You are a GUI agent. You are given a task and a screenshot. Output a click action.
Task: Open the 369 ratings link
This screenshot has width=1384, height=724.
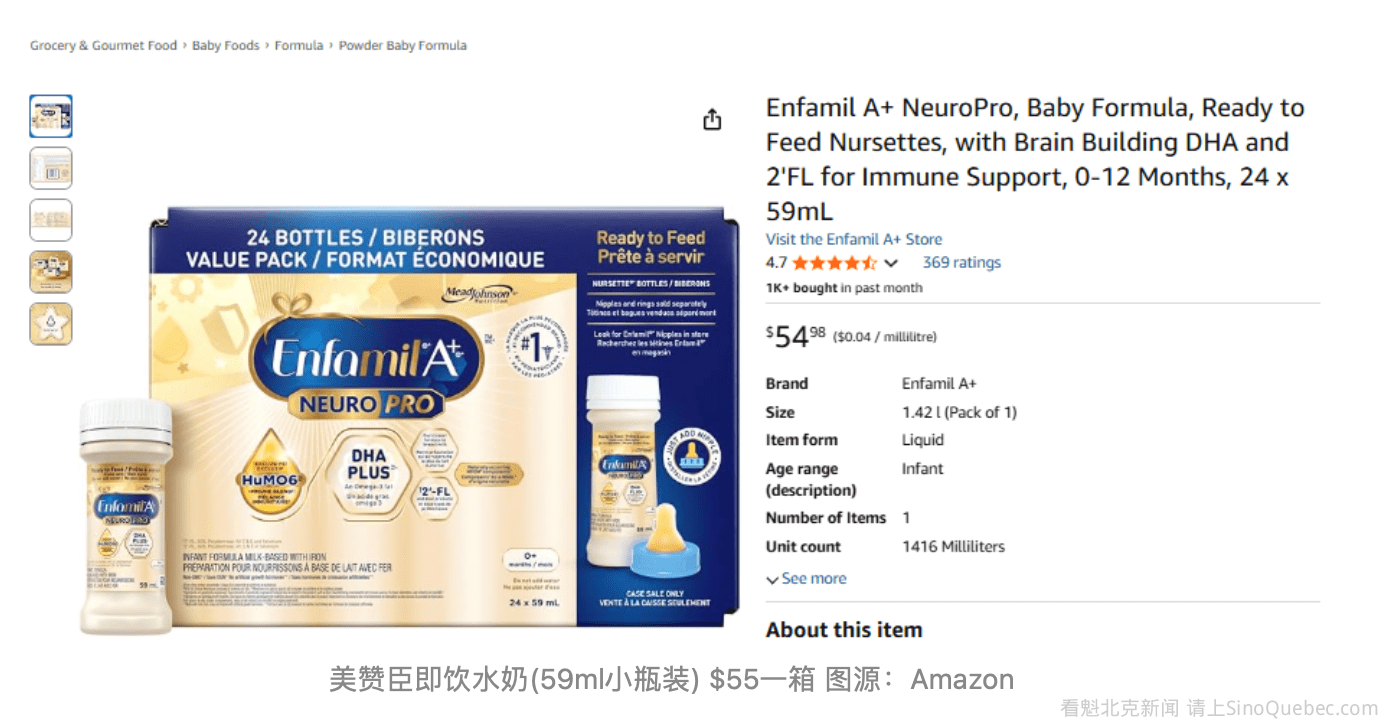tap(961, 263)
